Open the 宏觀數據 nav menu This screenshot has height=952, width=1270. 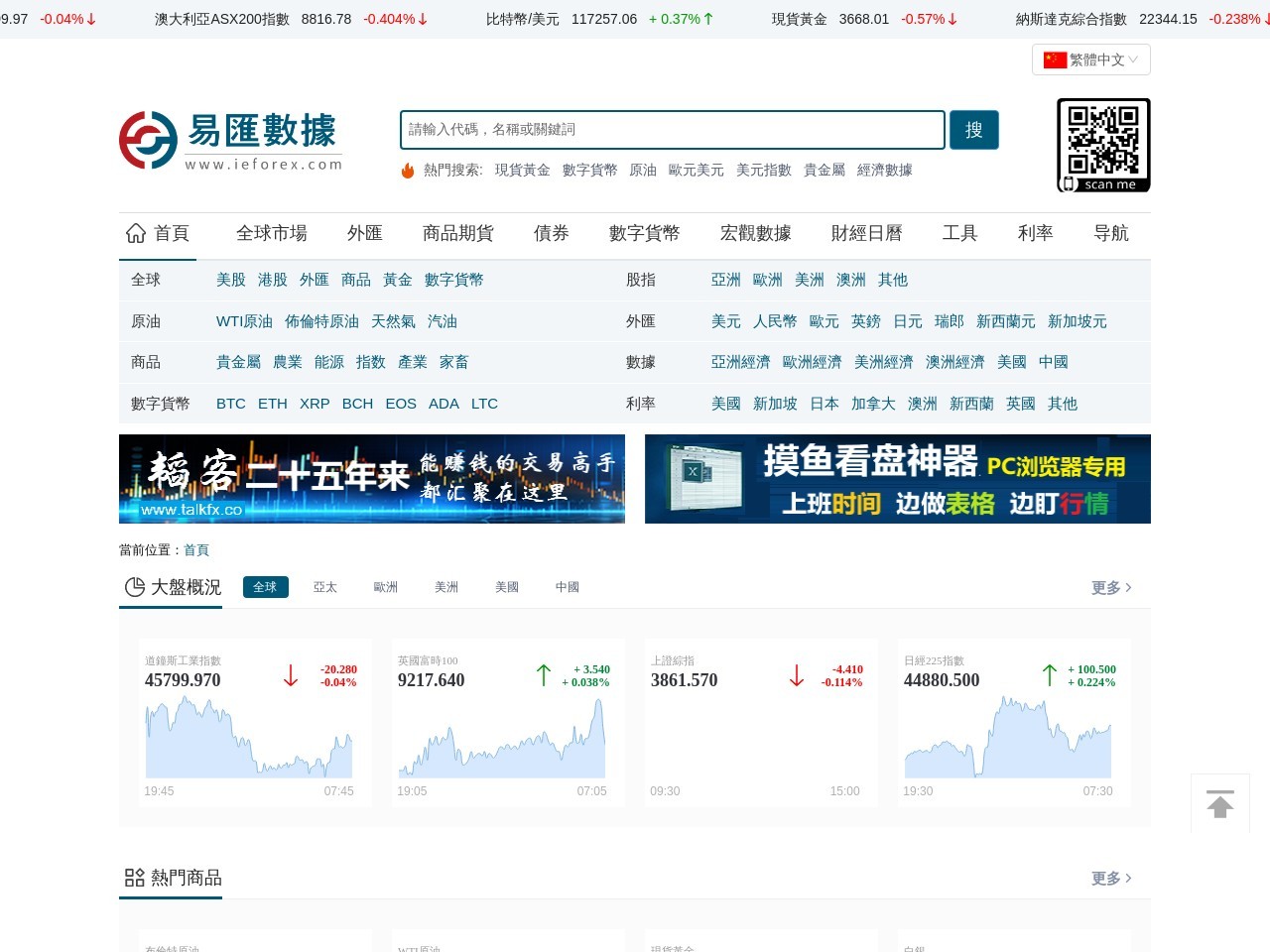point(756,233)
